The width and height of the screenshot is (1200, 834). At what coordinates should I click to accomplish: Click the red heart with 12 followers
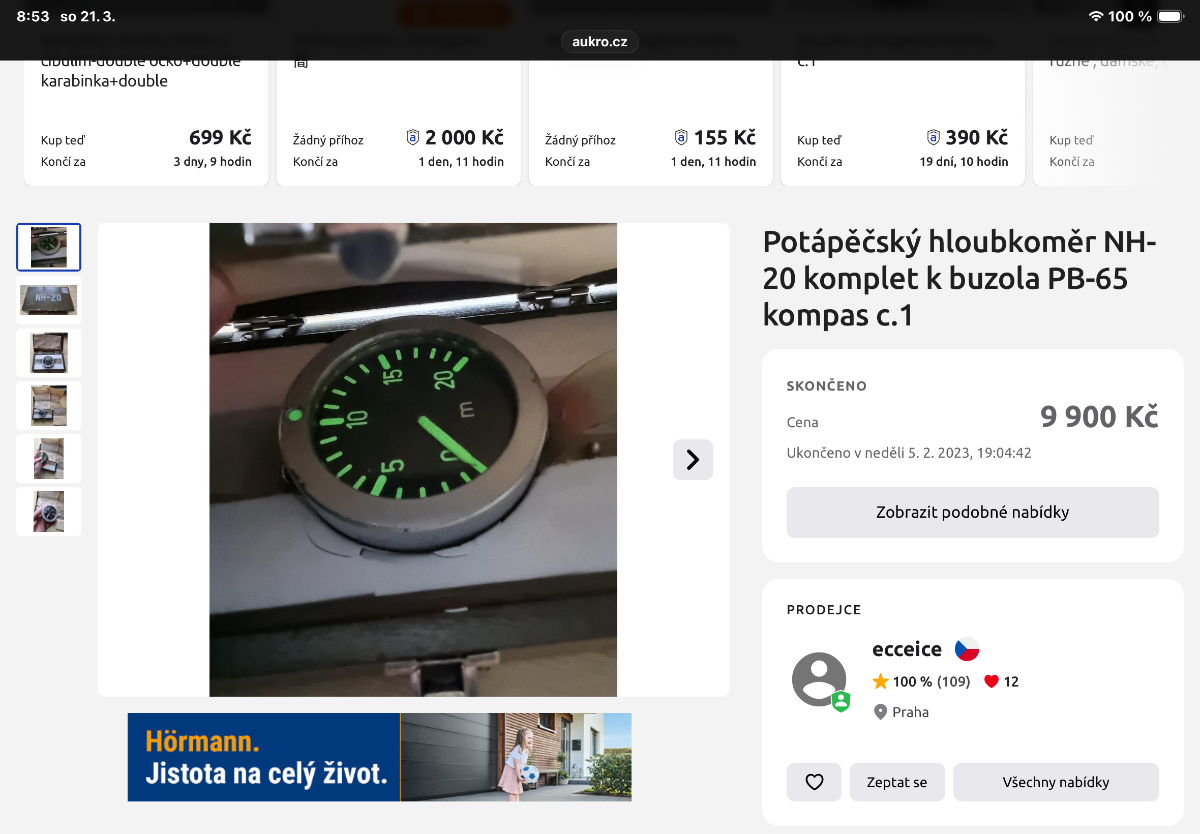(991, 682)
